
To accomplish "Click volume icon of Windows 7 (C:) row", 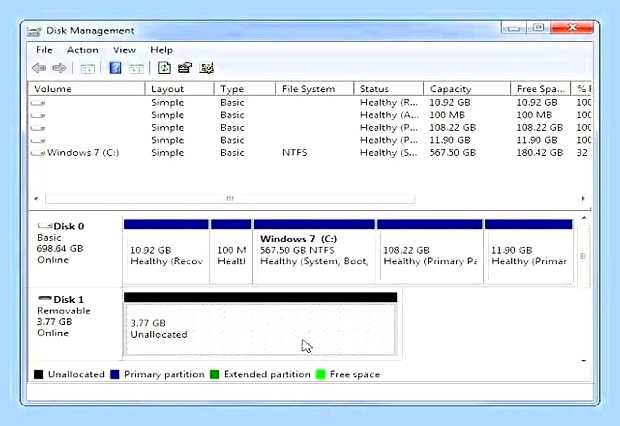I will [38, 153].
